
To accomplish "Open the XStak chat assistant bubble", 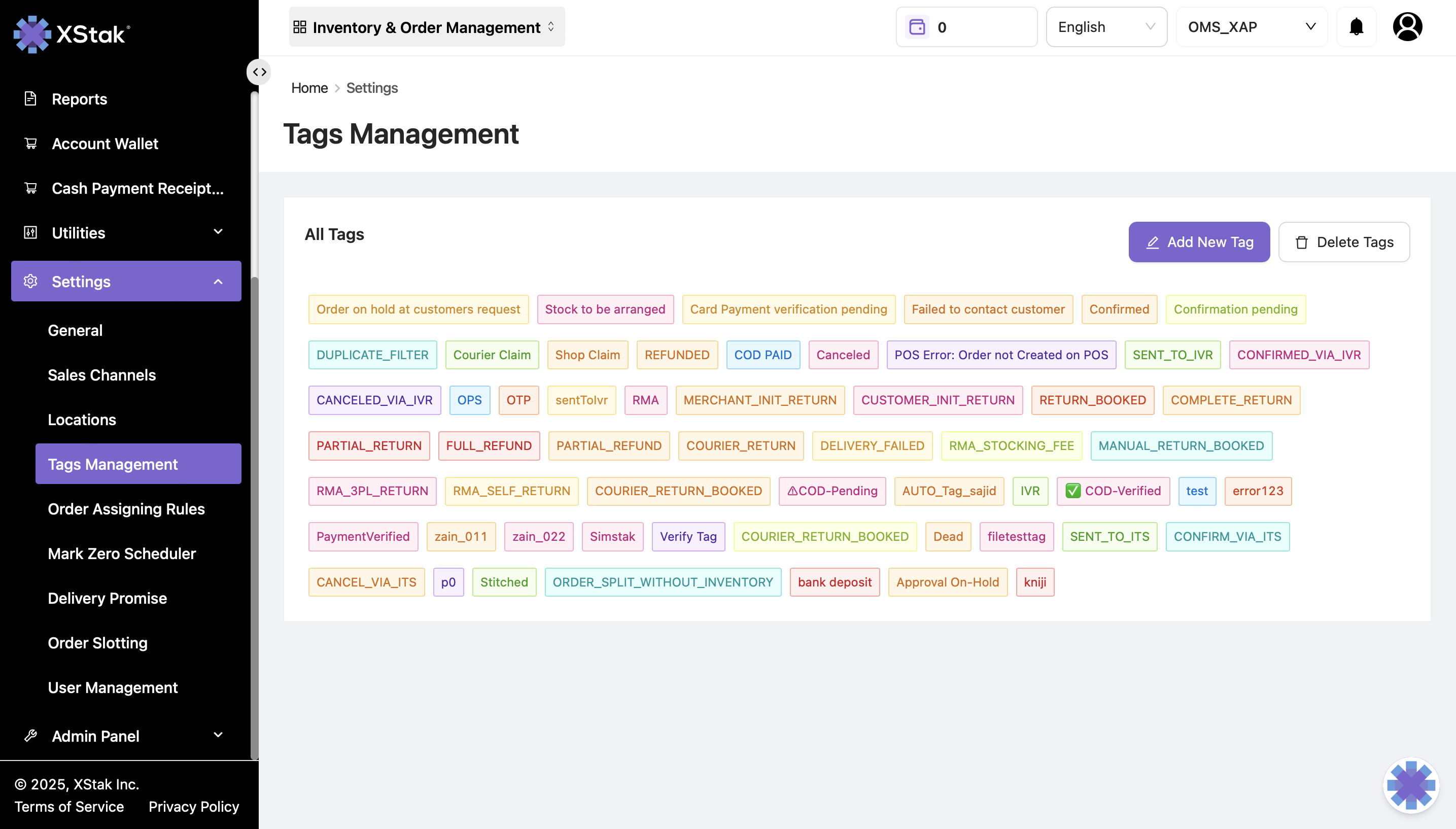I will pos(1410,785).
